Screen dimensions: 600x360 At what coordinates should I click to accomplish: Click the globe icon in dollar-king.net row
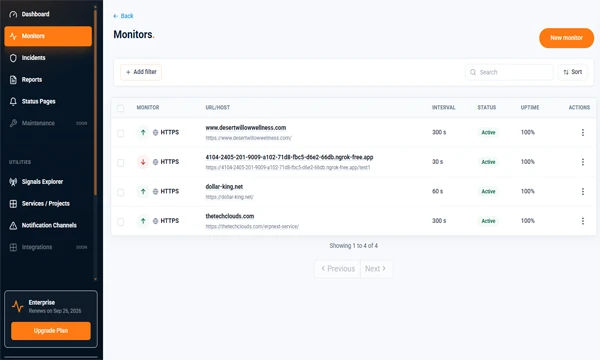tap(155, 191)
